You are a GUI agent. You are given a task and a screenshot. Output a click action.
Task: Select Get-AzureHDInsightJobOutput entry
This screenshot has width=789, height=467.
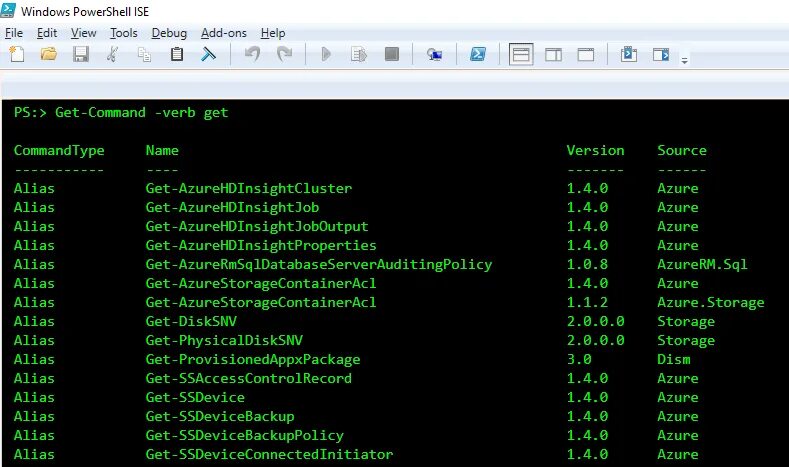pos(257,226)
